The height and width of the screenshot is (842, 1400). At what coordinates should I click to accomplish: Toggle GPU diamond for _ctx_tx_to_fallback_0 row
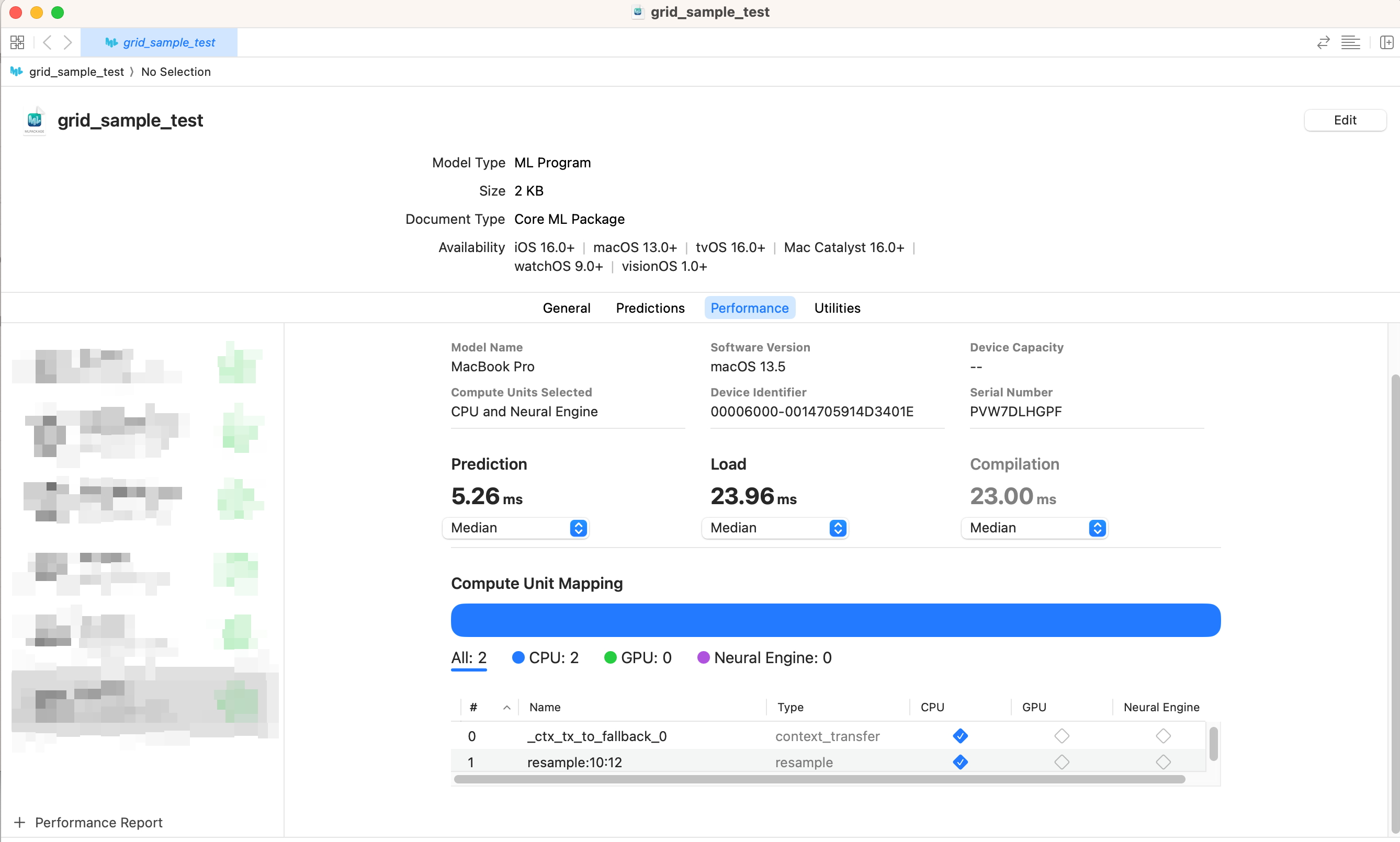[x=1061, y=736]
